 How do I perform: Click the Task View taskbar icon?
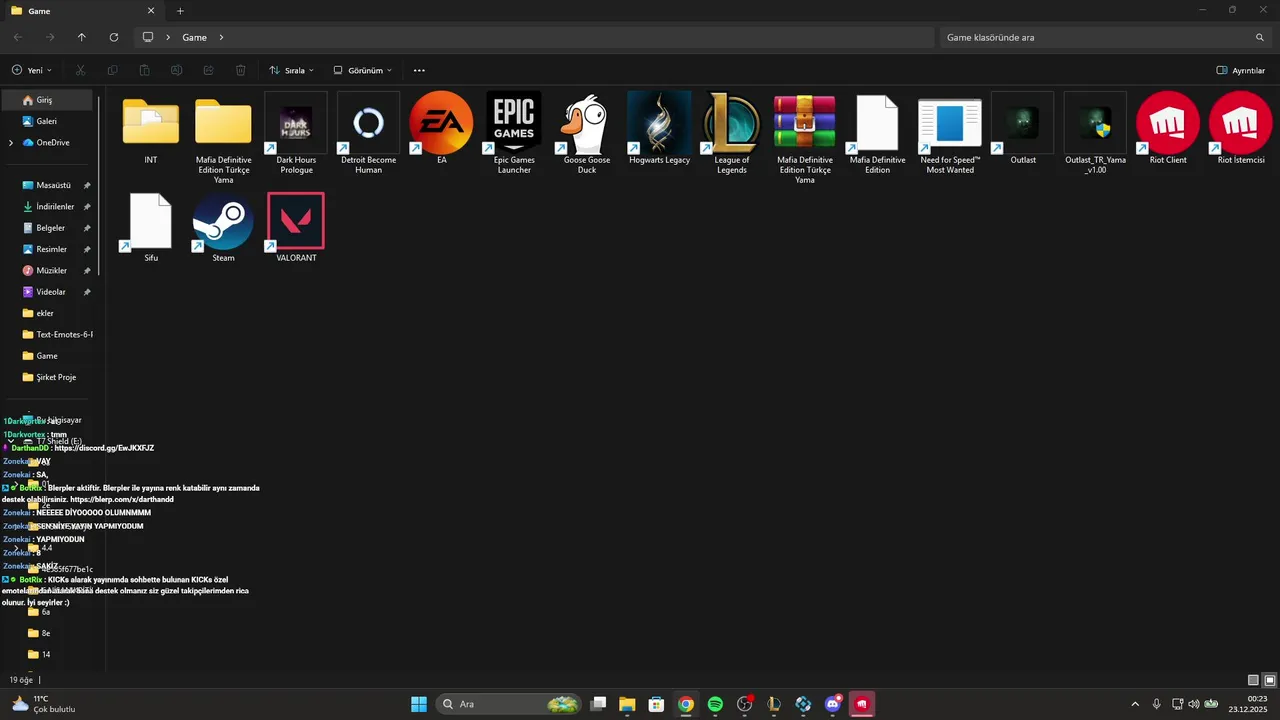click(x=598, y=704)
